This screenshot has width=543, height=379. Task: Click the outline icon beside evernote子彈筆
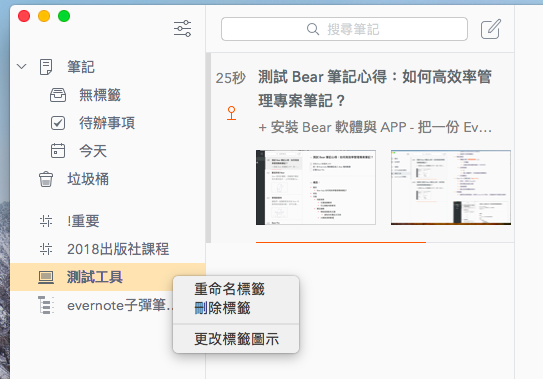point(46,305)
